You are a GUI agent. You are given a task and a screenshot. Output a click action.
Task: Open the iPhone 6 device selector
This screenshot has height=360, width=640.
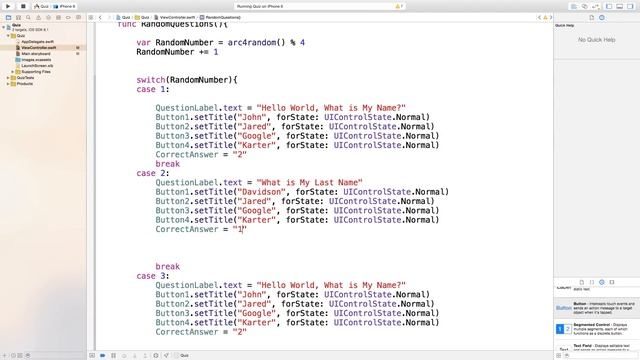65,7
